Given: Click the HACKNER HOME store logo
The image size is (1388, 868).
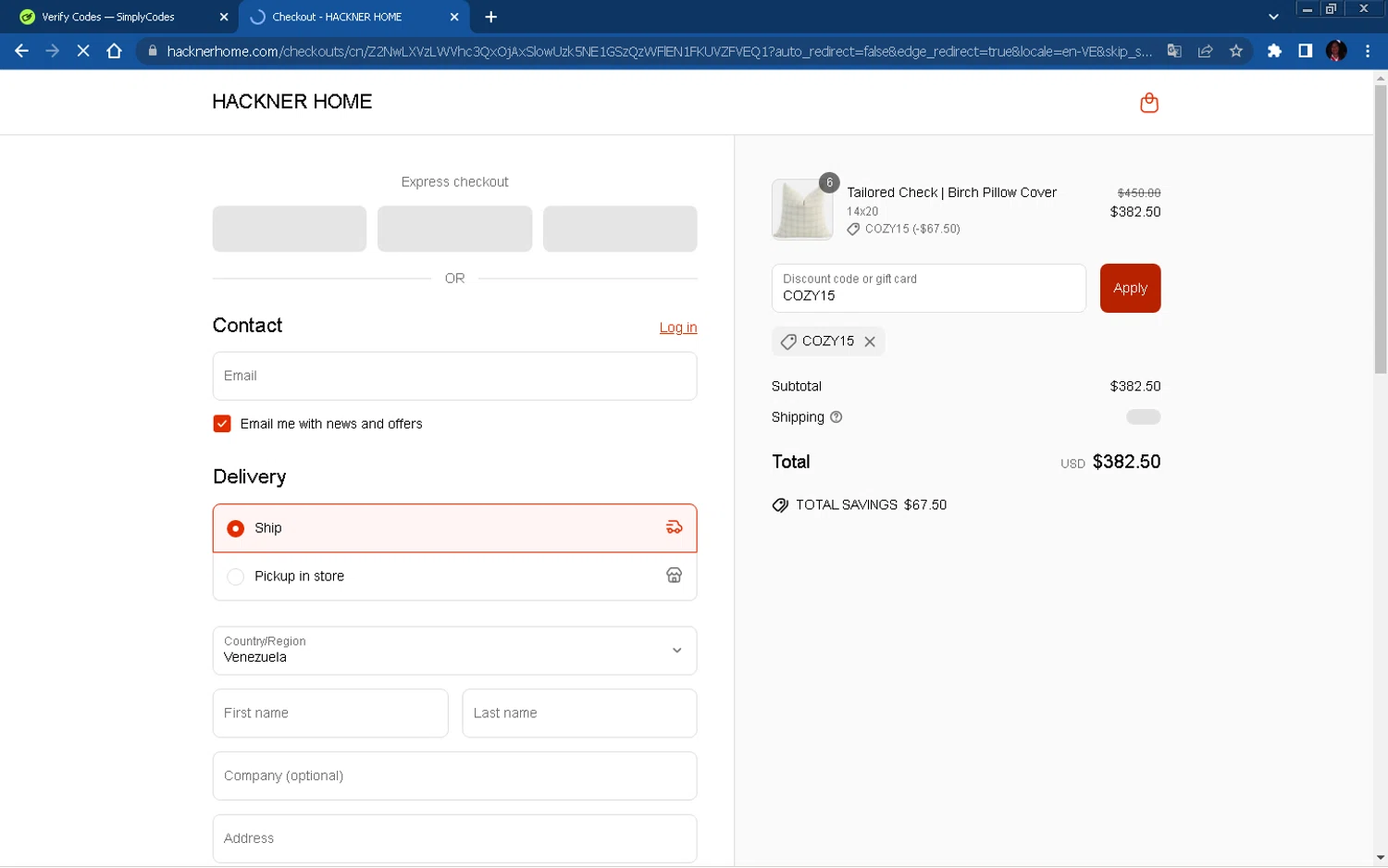Looking at the screenshot, I should pyautogui.click(x=291, y=102).
